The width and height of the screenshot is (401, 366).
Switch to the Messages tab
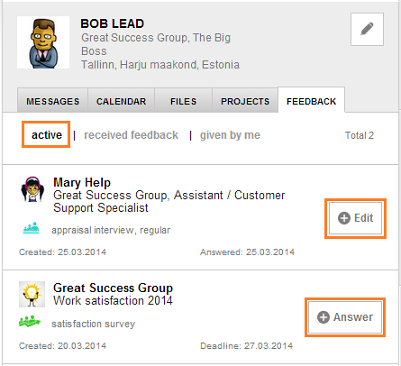[53, 100]
